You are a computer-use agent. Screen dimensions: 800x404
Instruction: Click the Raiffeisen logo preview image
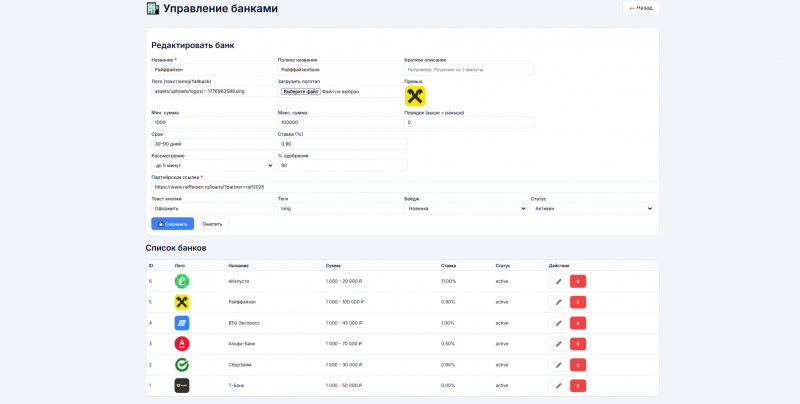415,96
